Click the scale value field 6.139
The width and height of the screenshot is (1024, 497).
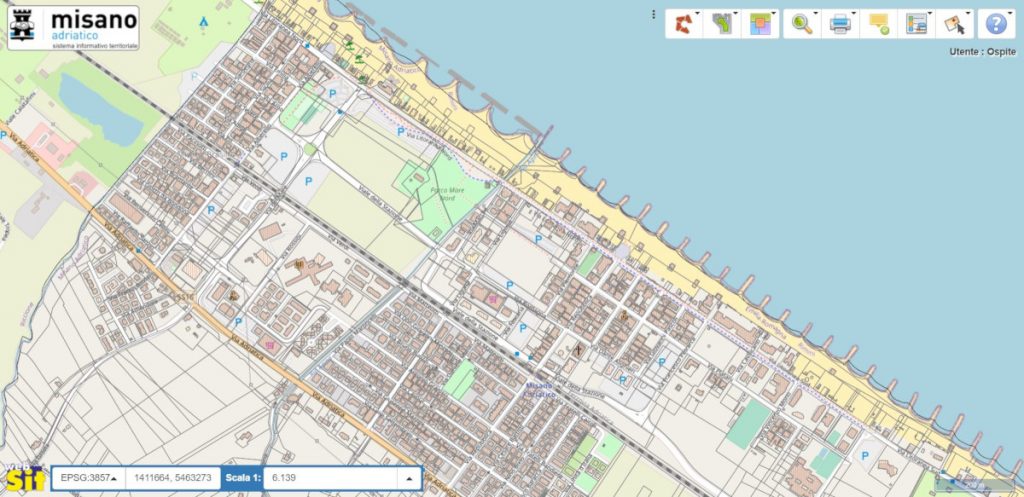point(330,479)
